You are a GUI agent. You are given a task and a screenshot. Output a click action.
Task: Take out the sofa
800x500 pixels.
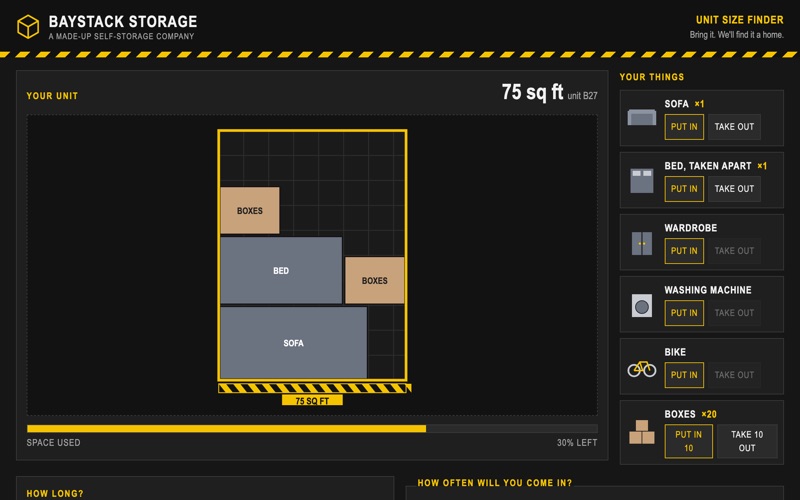point(734,127)
